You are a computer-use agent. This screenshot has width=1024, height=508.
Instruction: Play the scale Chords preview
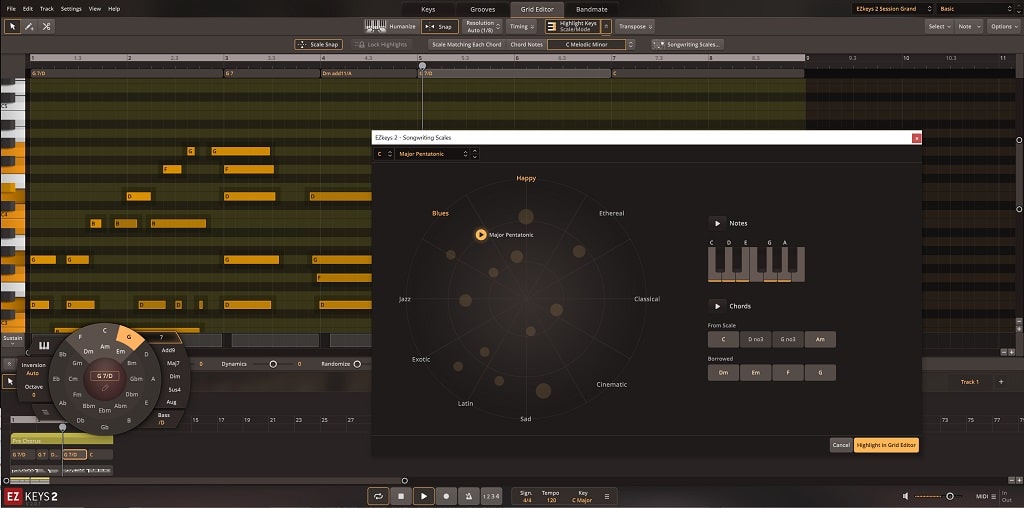pos(717,306)
